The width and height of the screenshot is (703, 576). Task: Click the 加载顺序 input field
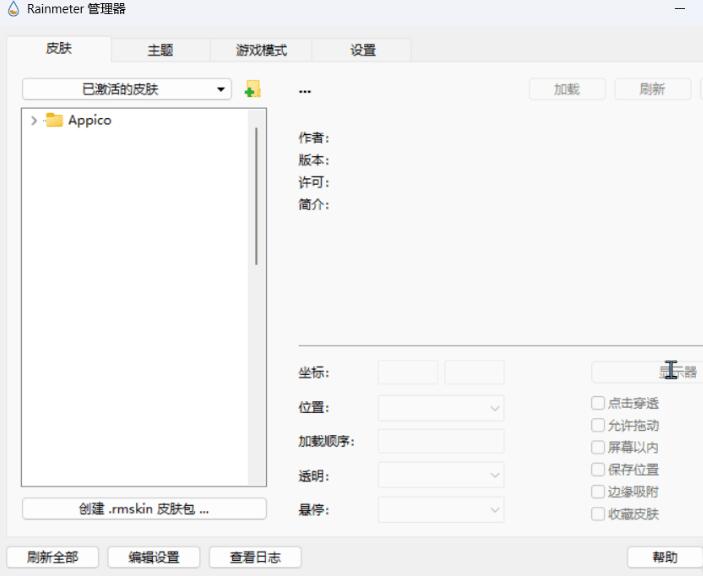(x=441, y=441)
